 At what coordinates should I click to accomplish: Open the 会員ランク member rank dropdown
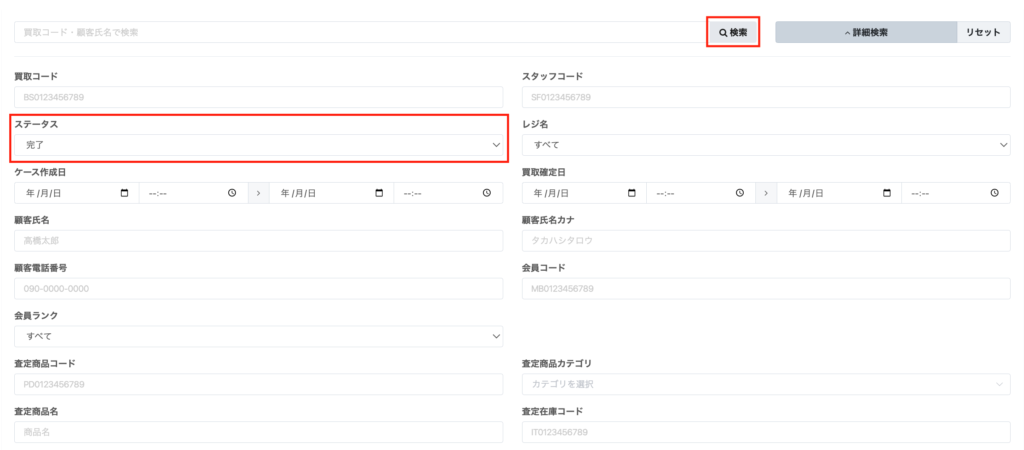259,336
